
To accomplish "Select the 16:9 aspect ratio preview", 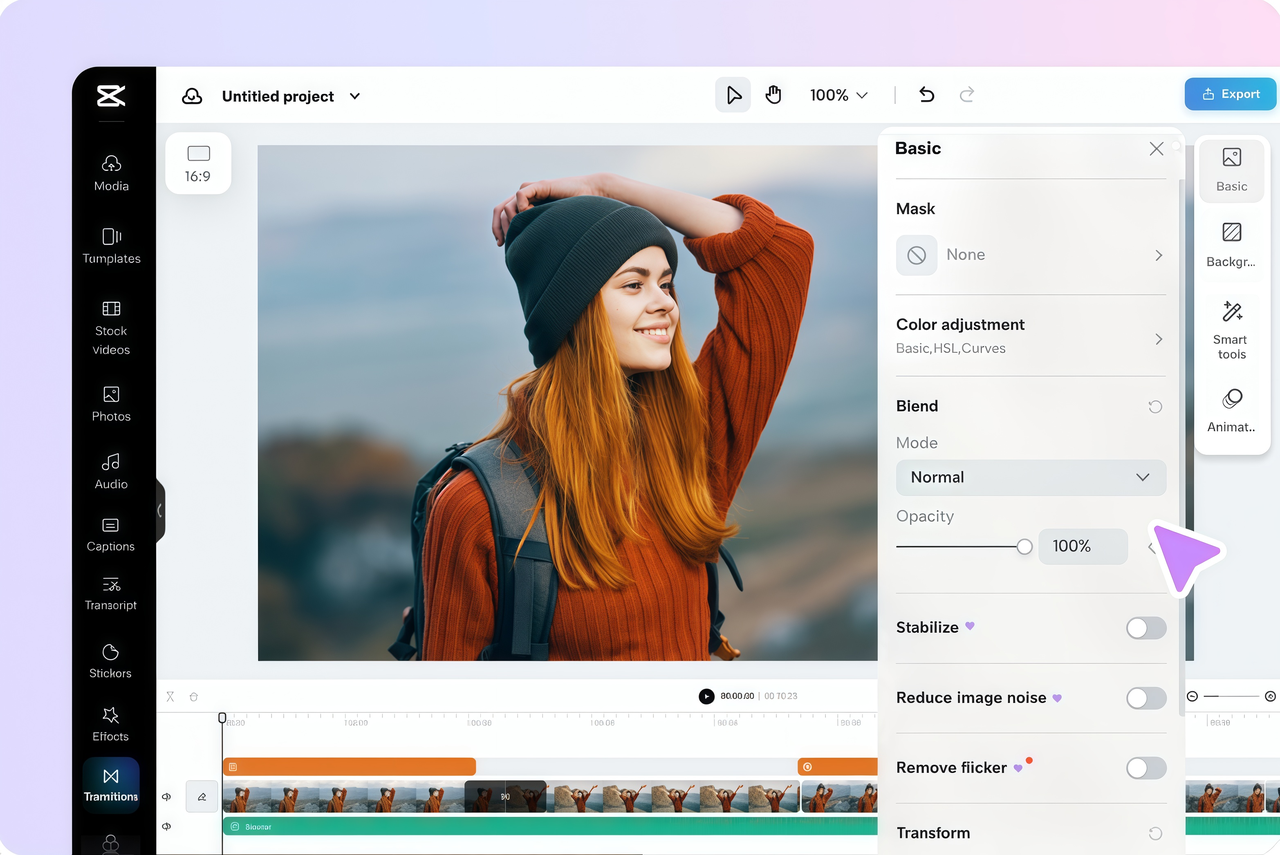I will 198,162.
